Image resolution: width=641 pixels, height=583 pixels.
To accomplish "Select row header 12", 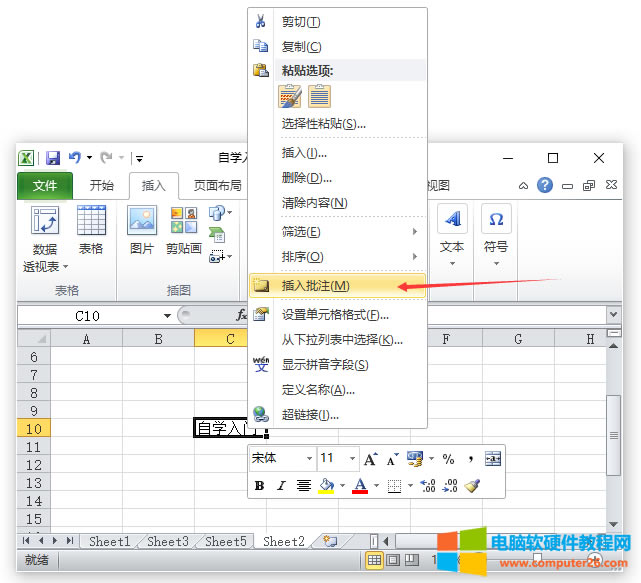I will 34,465.
